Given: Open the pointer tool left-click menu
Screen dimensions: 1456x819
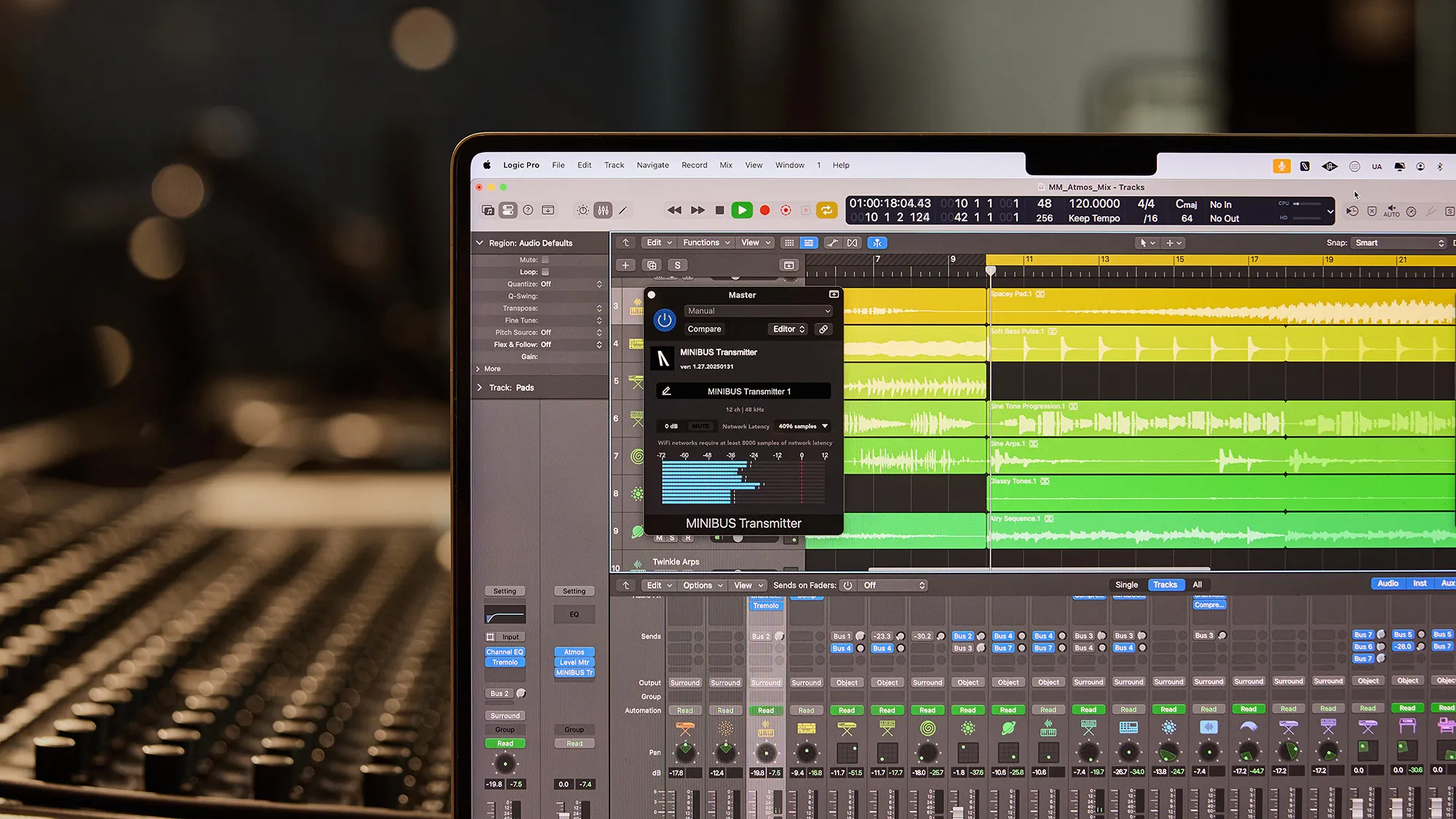Looking at the screenshot, I should coord(1147,243).
